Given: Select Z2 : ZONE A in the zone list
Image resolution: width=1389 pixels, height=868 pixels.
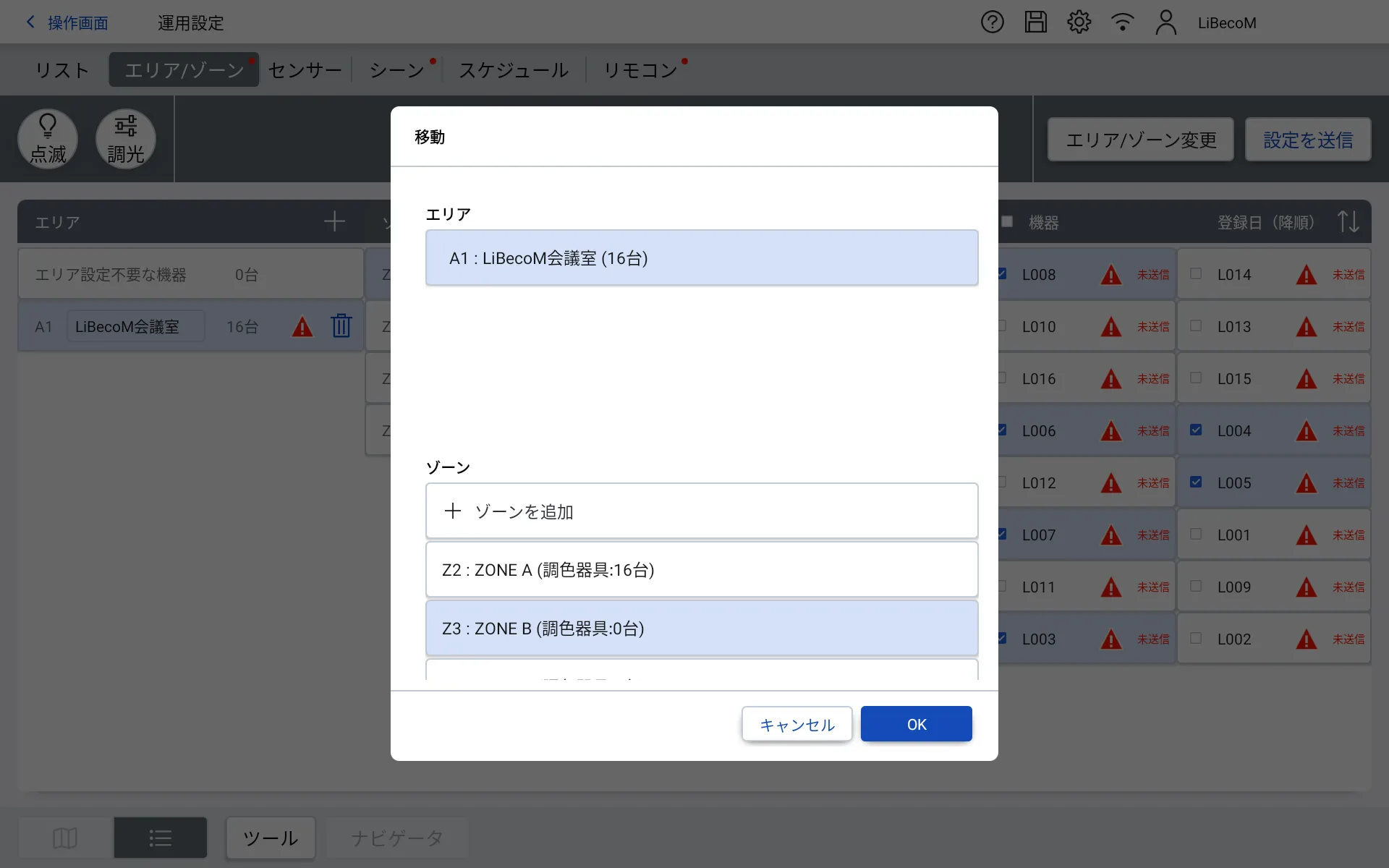Looking at the screenshot, I should coord(701,570).
